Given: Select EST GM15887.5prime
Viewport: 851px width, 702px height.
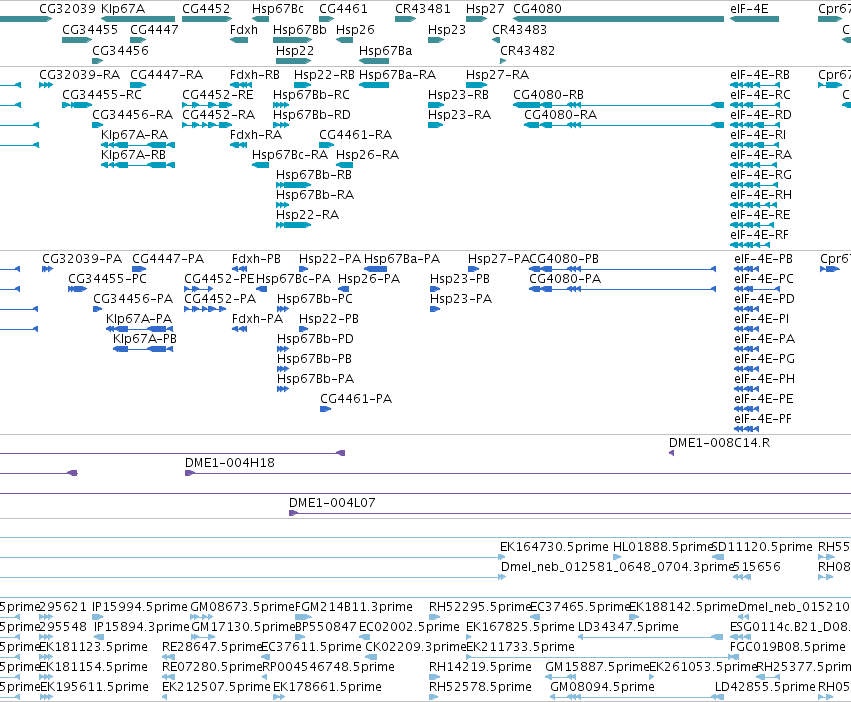Looking at the screenshot, I should (x=596, y=667).
